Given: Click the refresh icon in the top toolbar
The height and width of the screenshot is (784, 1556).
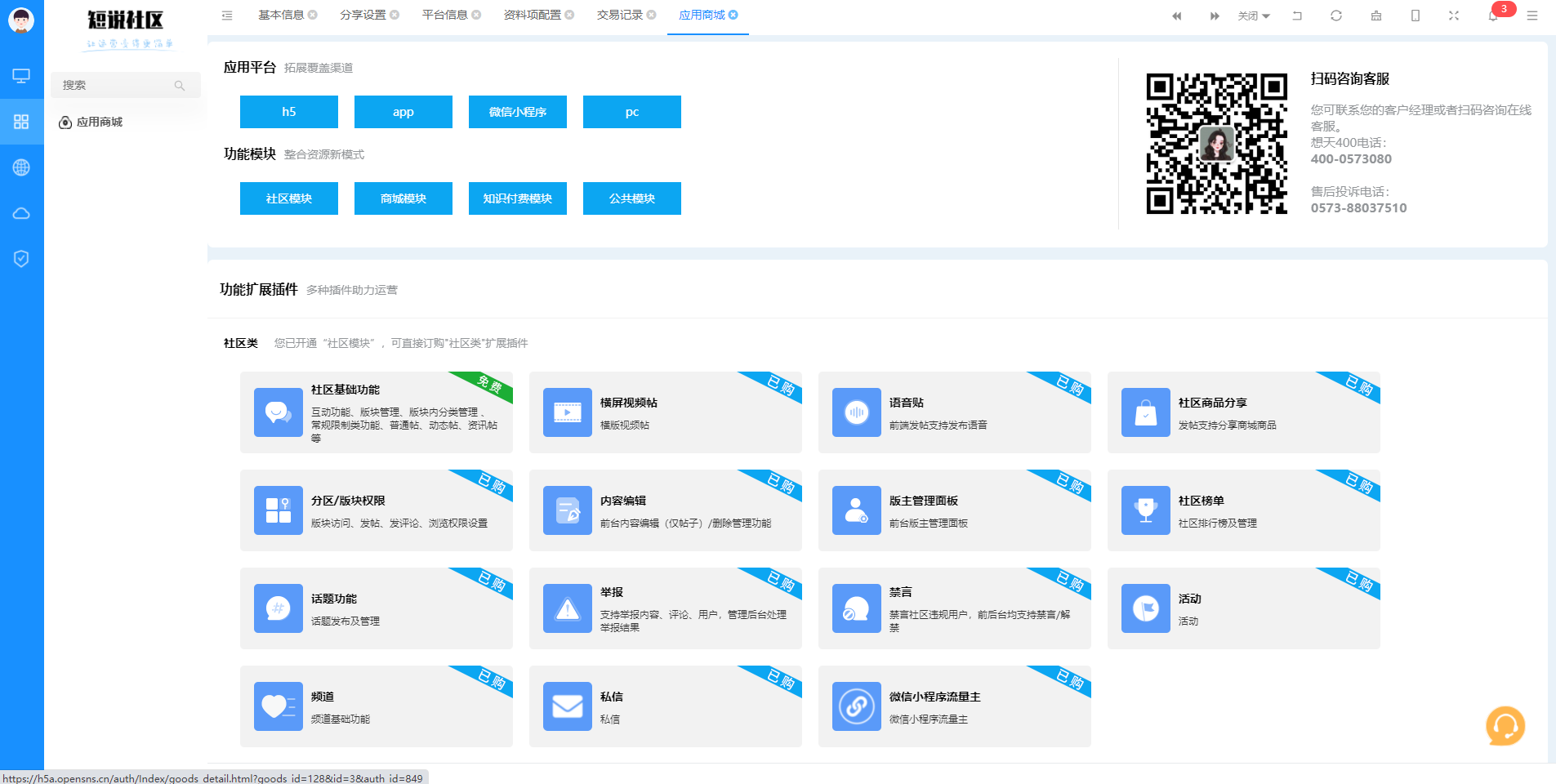Looking at the screenshot, I should point(1336,16).
